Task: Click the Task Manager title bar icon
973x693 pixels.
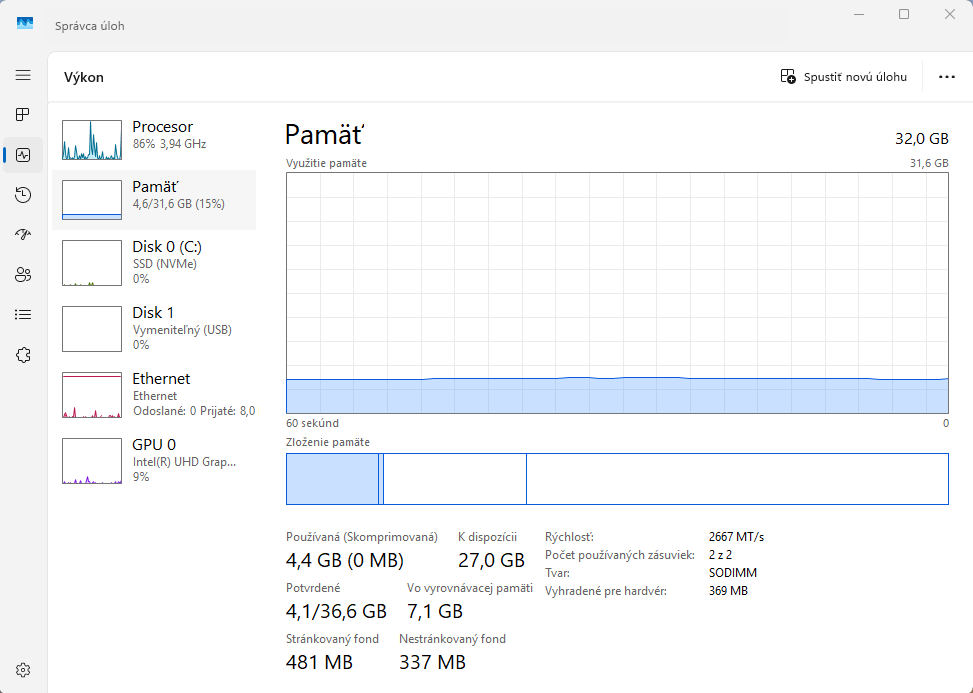Action: (x=25, y=25)
